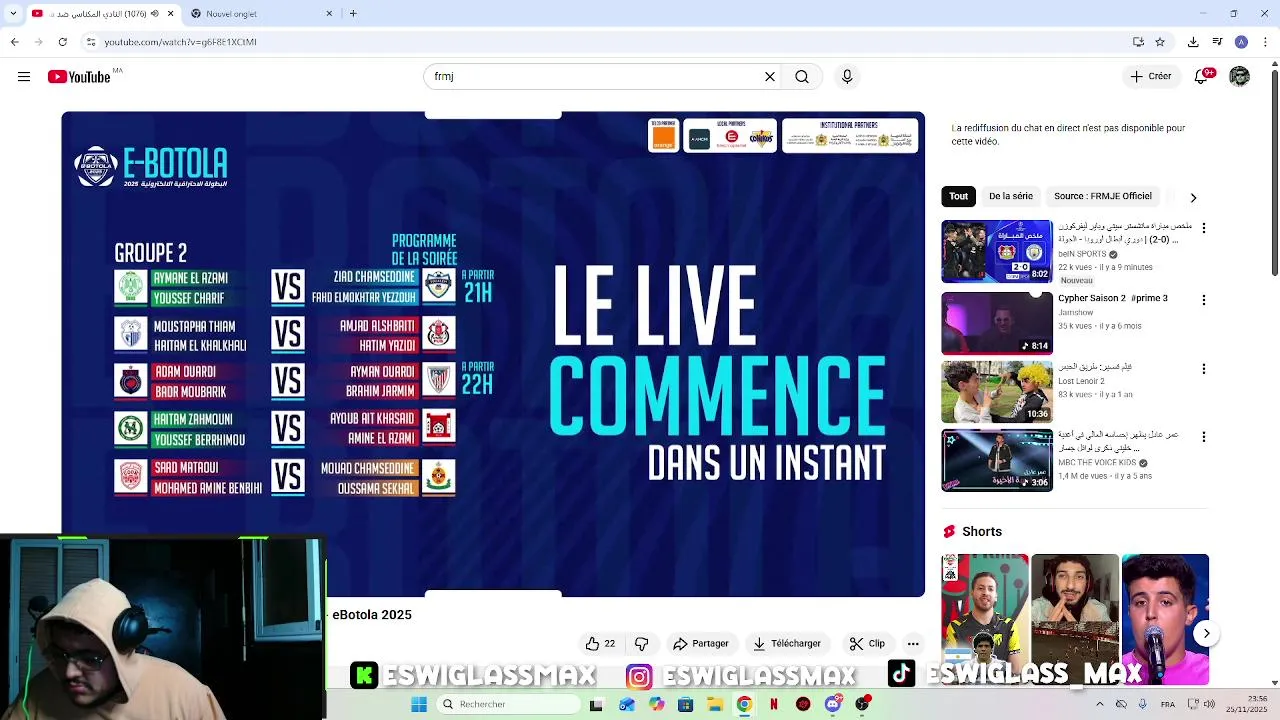Viewport: 1280px width, 720px height.
Task: Open the Chrome three-dot menu
Action: point(1265,42)
